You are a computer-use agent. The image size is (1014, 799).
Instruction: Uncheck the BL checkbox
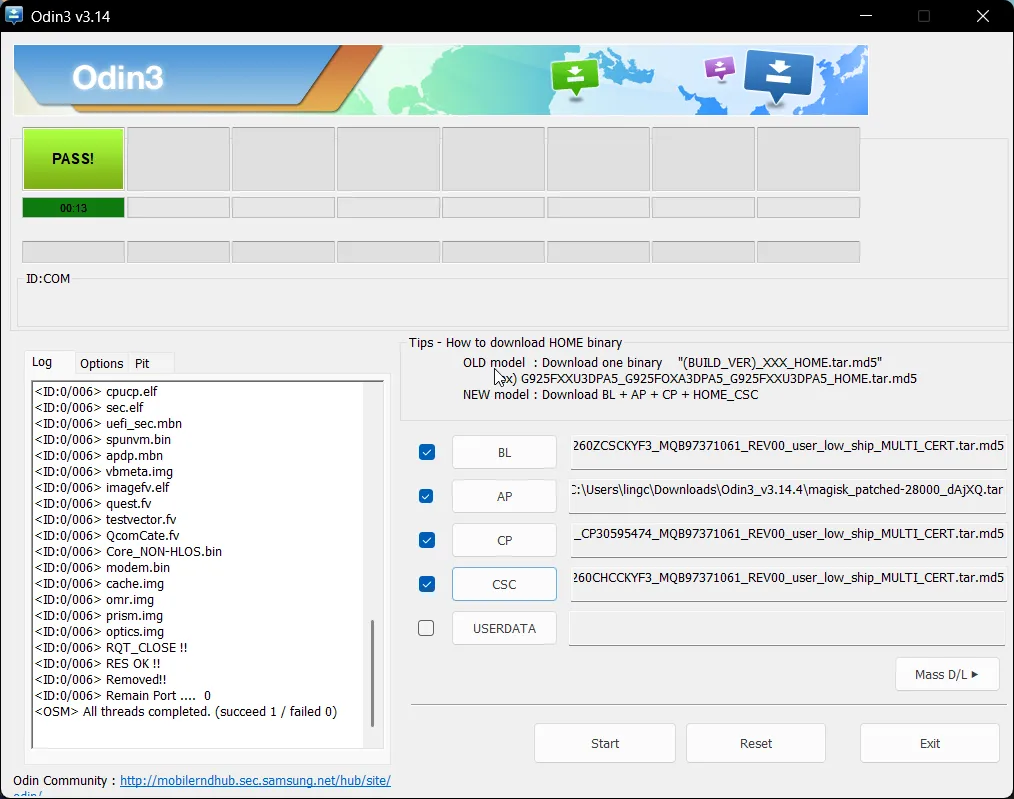click(427, 452)
